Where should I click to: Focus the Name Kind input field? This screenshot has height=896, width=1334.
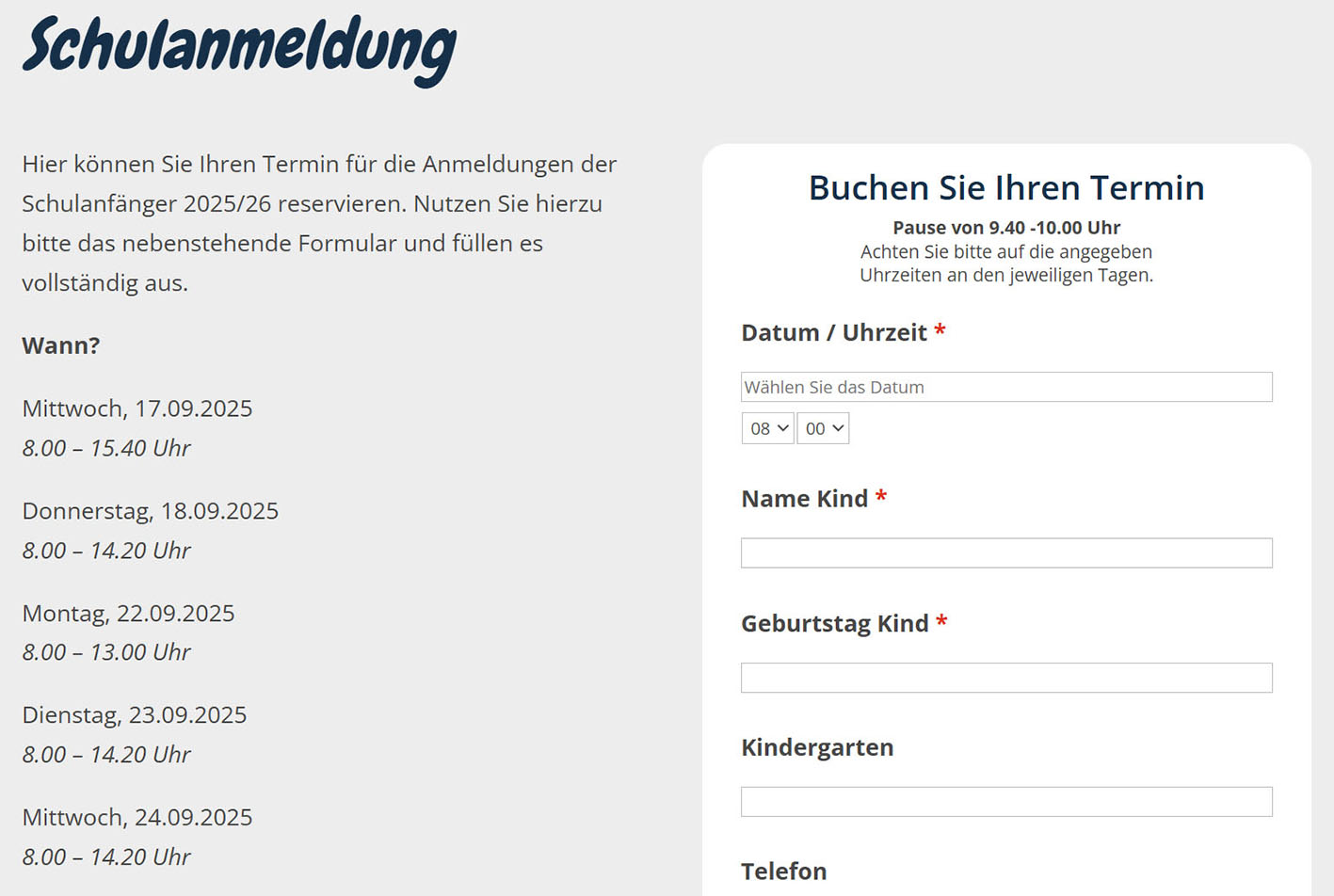pyautogui.click(x=1006, y=553)
